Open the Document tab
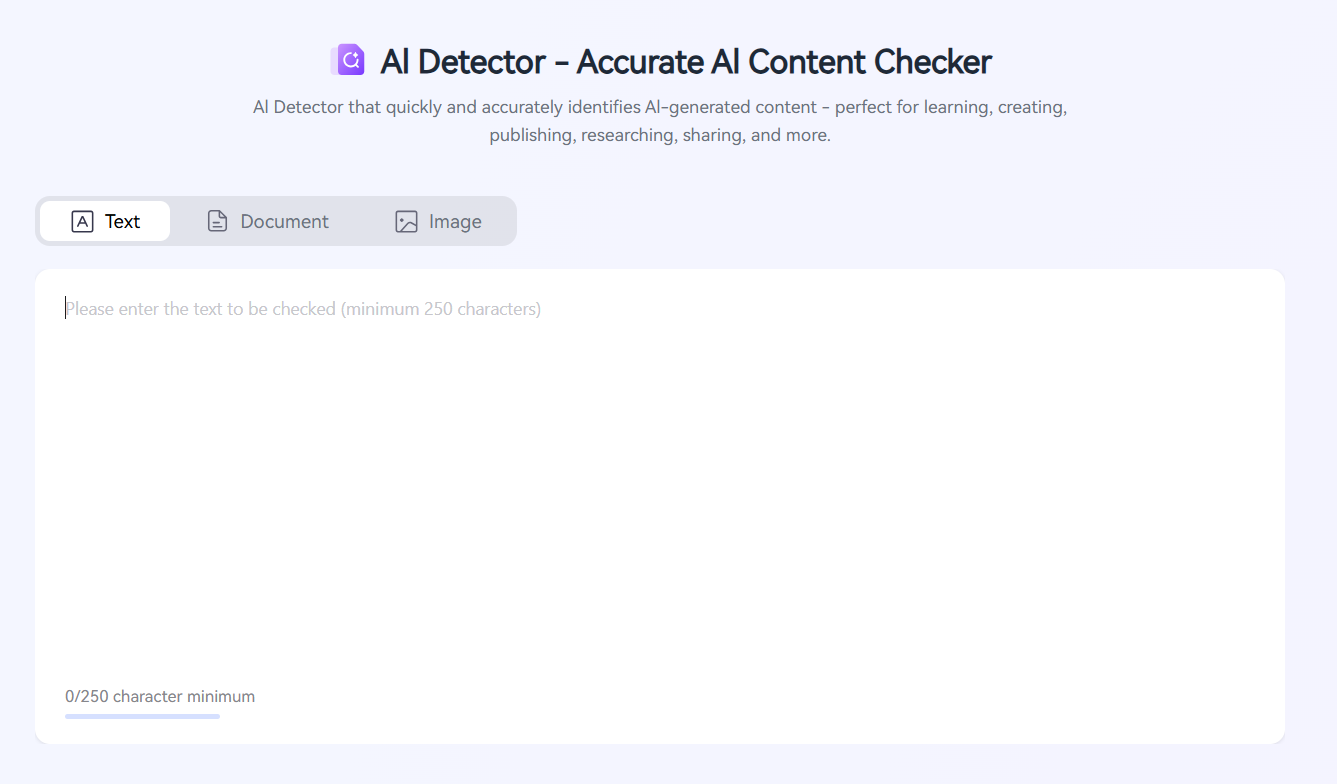This screenshot has height=784, width=1337. point(268,221)
